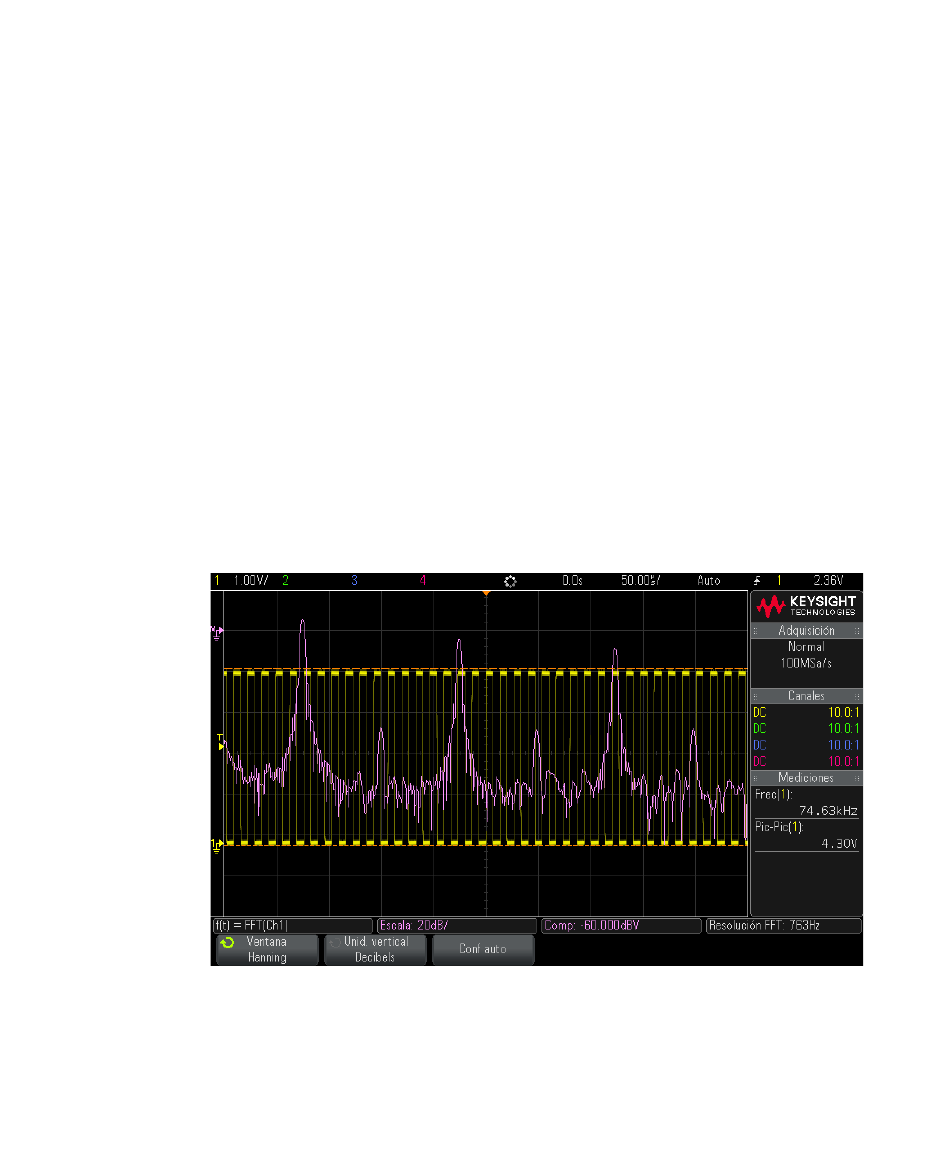
Task: Select channel 3 indicator in top bar
Action: point(354,580)
